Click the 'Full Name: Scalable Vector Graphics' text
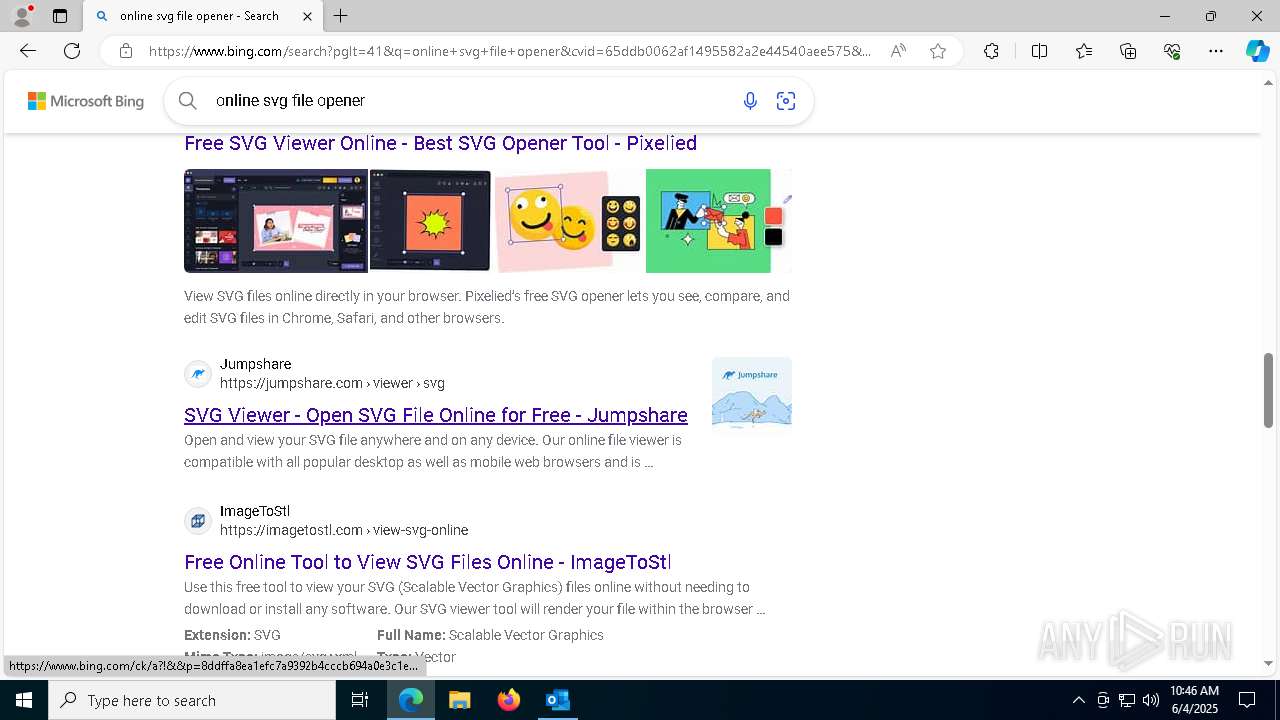This screenshot has width=1280, height=720. click(490, 635)
